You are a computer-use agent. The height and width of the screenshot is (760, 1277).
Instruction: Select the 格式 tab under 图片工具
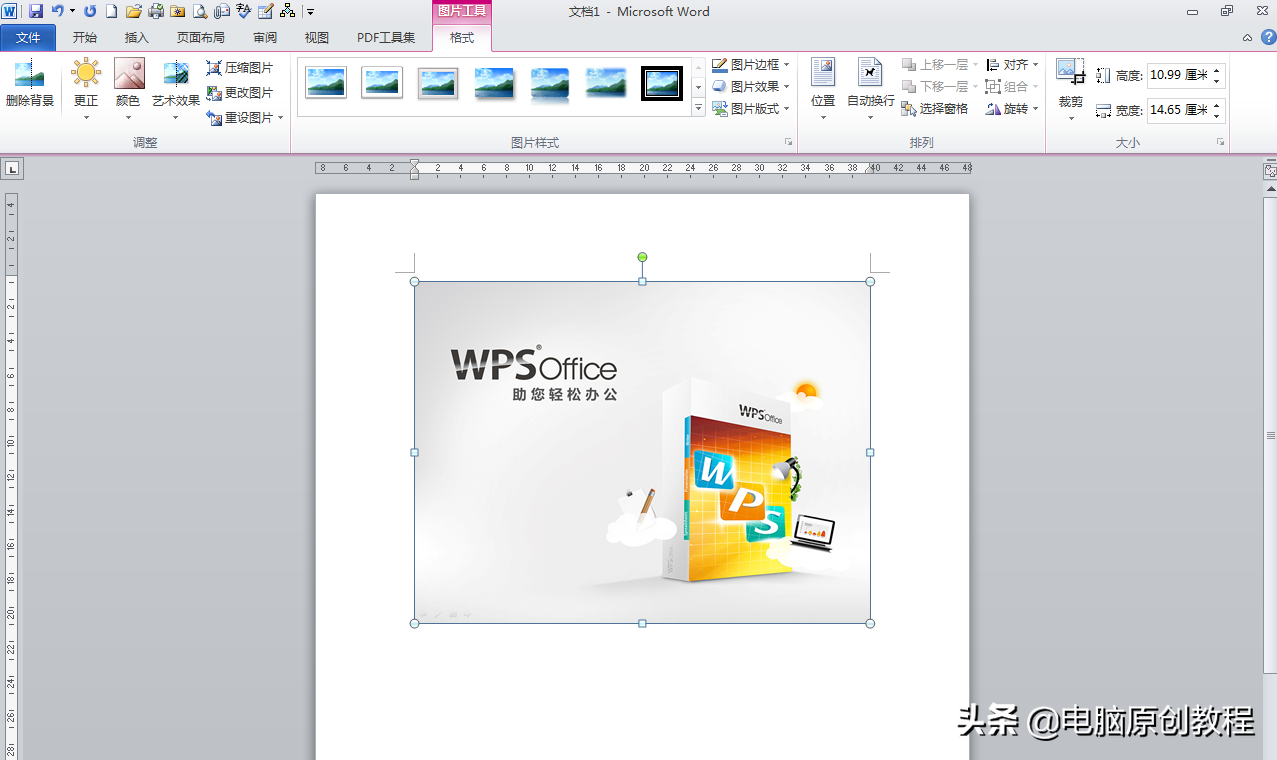[x=462, y=38]
